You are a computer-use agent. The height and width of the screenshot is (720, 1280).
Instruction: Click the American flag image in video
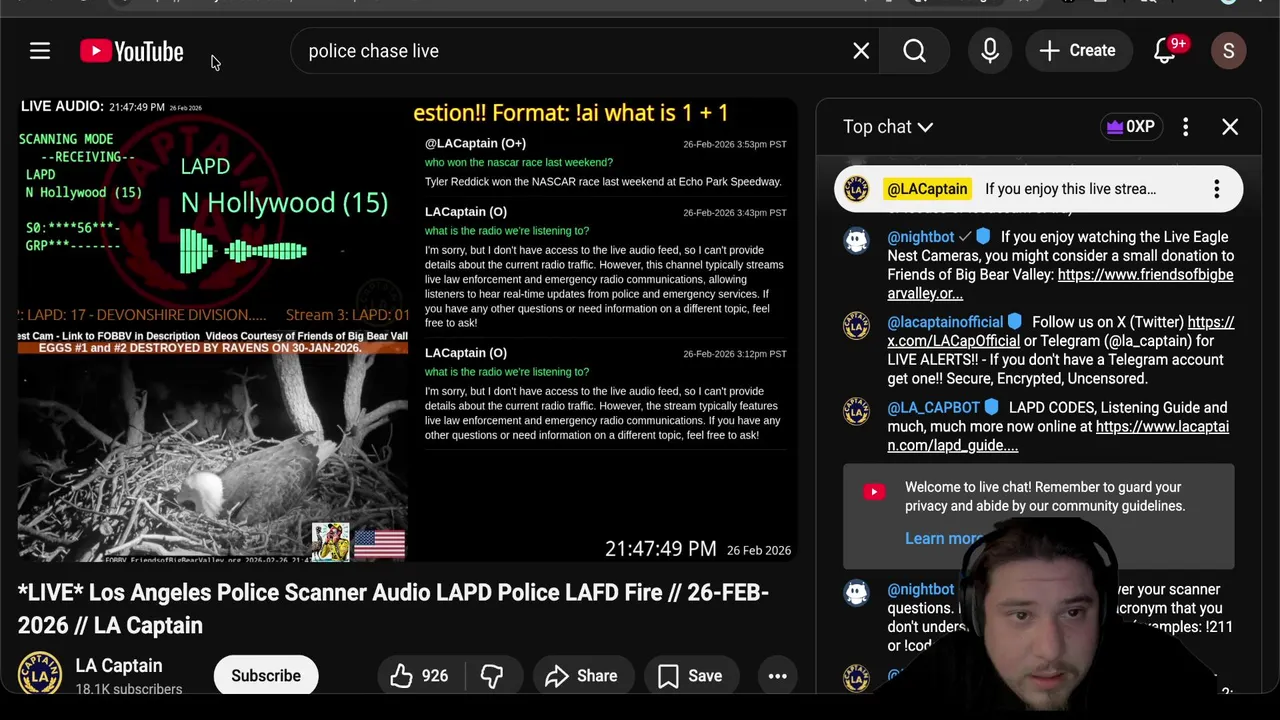379,543
